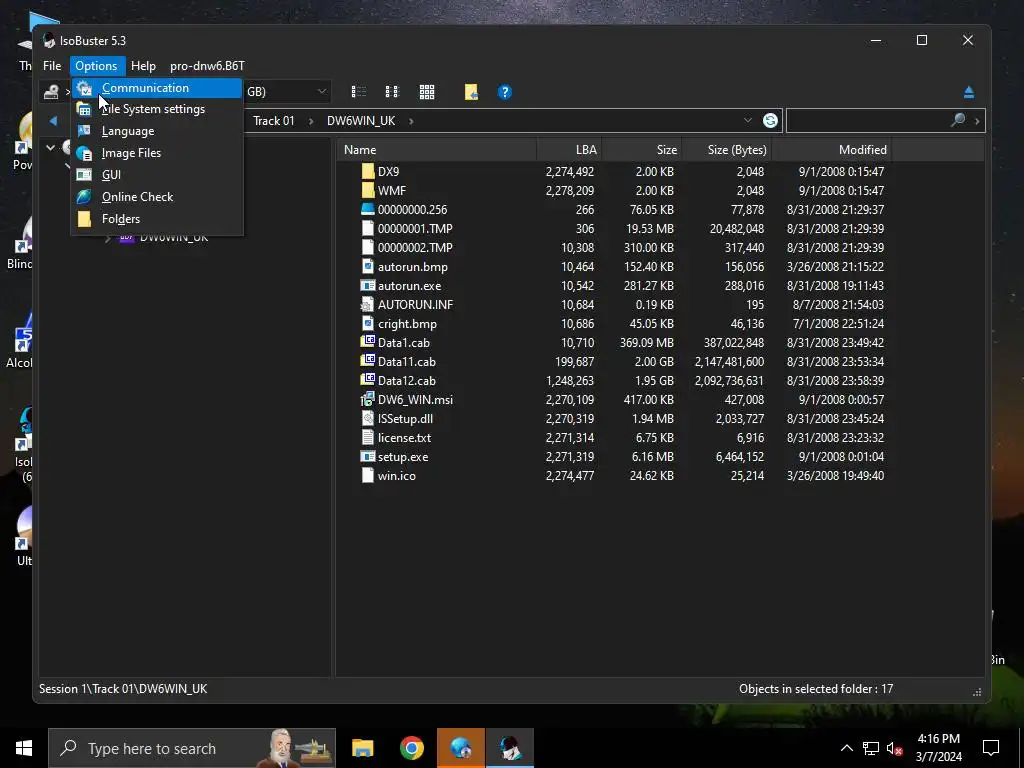Select Image Files in Options menu
Viewport: 1024px width, 768px height.
point(157,153)
